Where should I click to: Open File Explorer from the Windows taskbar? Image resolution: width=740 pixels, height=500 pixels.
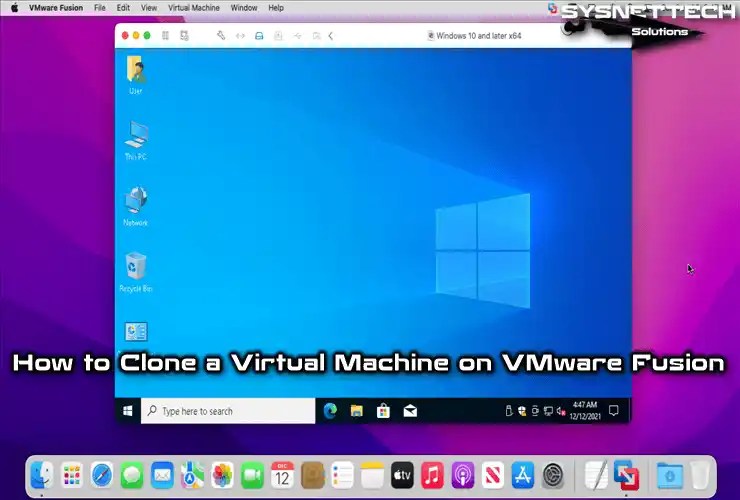coord(357,411)
